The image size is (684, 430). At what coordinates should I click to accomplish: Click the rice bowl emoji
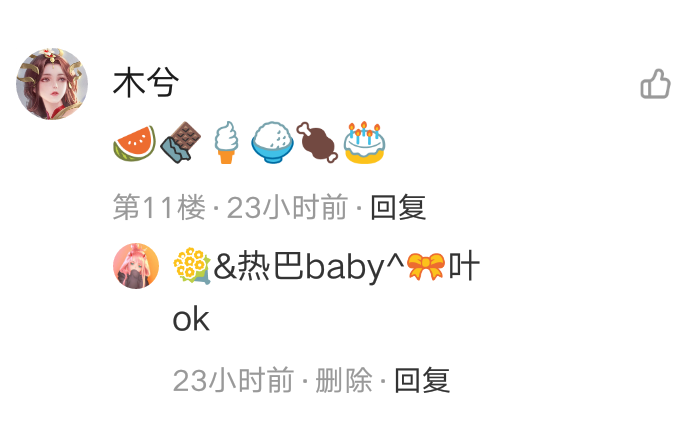click(272, 142)
